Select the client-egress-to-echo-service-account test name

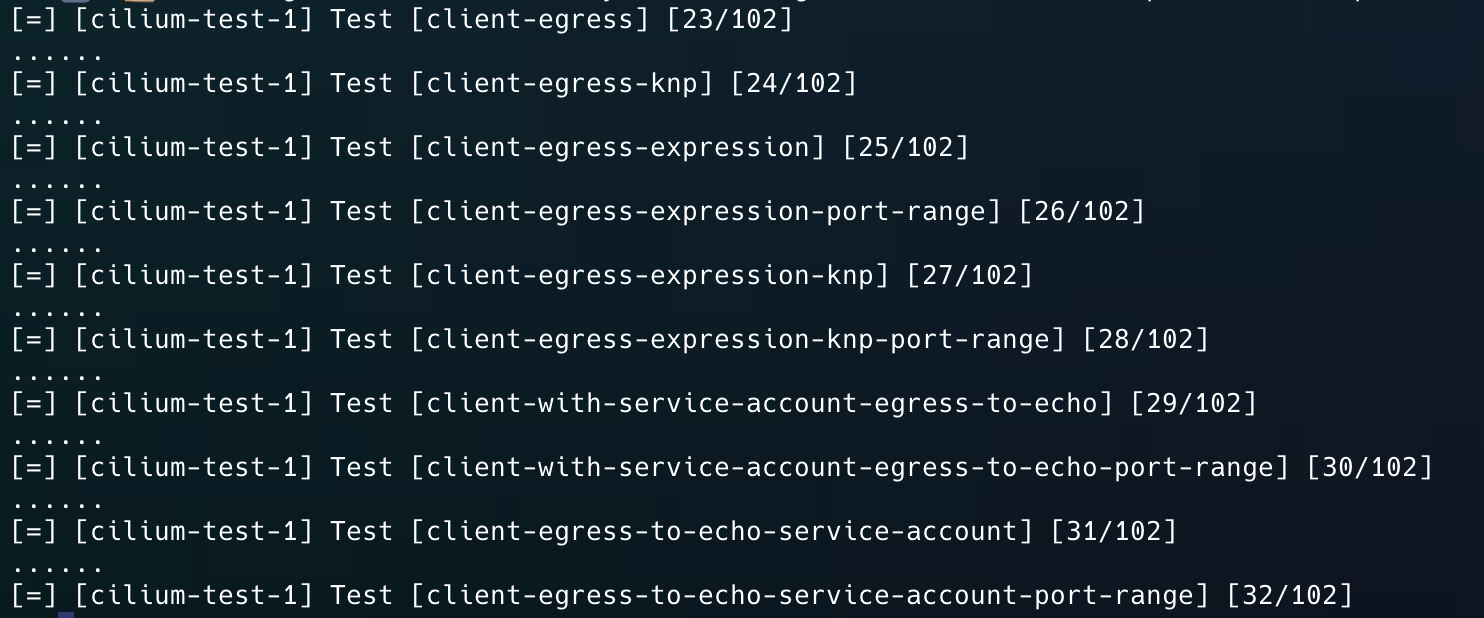pyautogui.click(x=722, y=531)
